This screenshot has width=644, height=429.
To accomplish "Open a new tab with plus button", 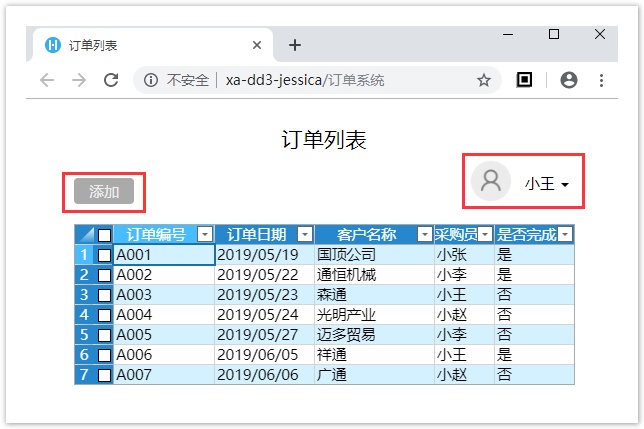I will [295, 45].
